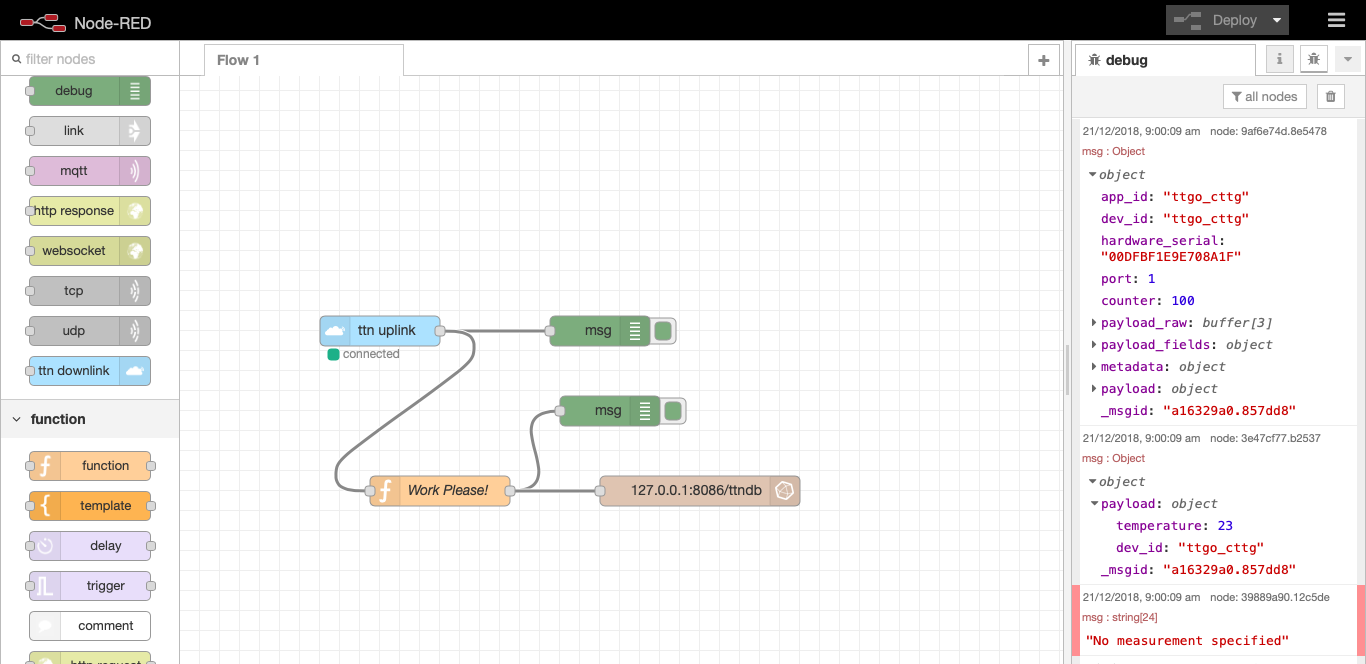Collapse the first debug message object
This screenshot has height=664, width=1366.
pos(1093,175)
